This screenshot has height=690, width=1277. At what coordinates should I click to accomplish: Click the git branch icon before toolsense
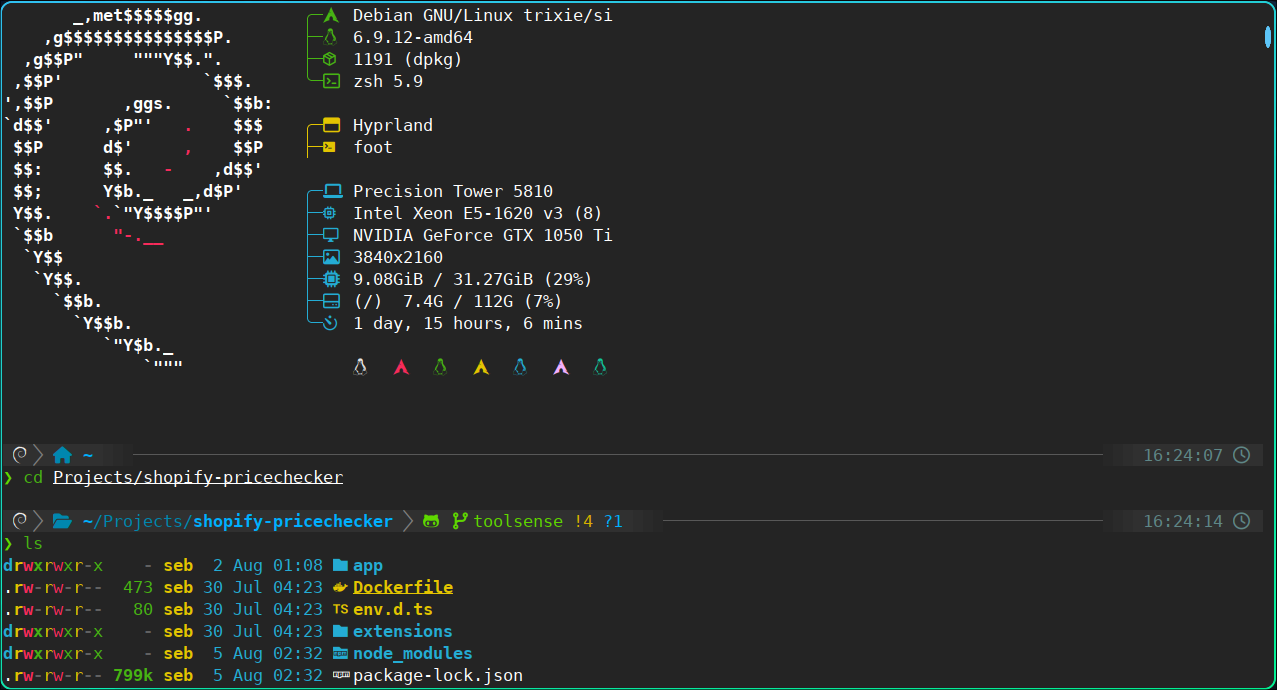coord(460,521)
